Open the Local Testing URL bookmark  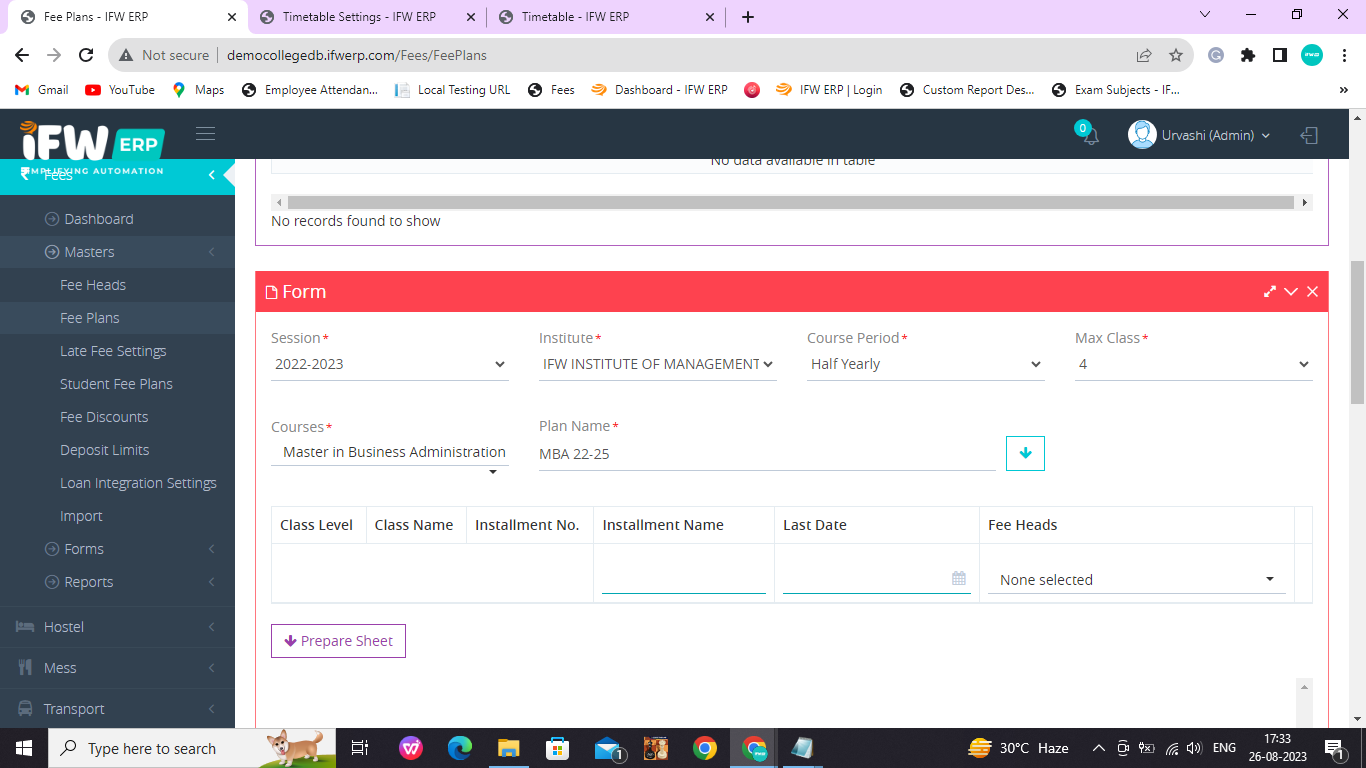tap(453, 90)
